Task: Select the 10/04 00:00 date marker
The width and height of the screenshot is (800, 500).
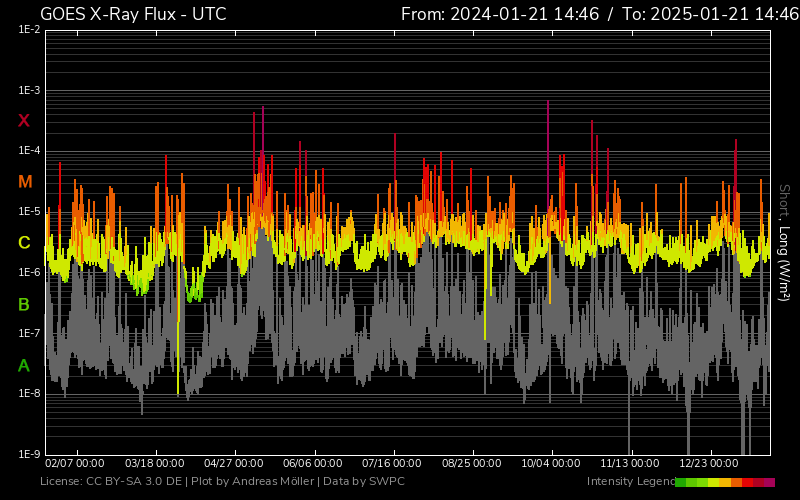Action: (x=550, y=464)
